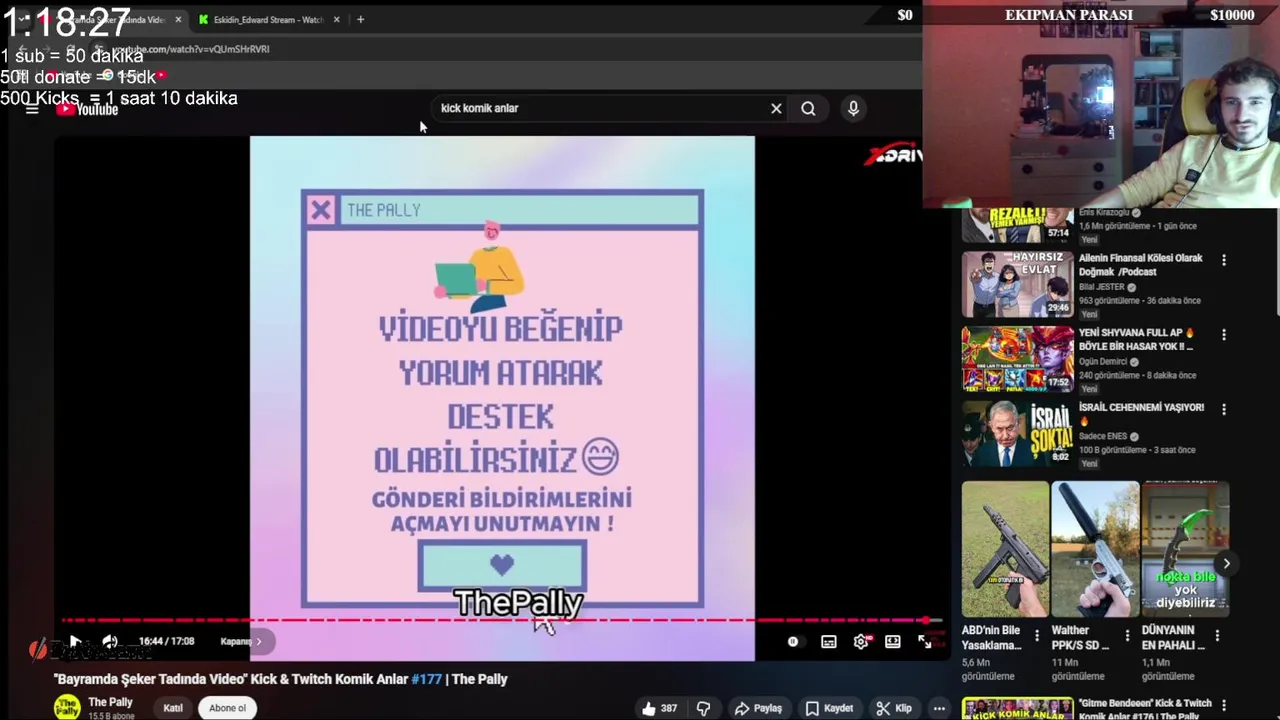Open options for 'DÜNYANIN EN PAHALI' short

tap(1217, 635)
